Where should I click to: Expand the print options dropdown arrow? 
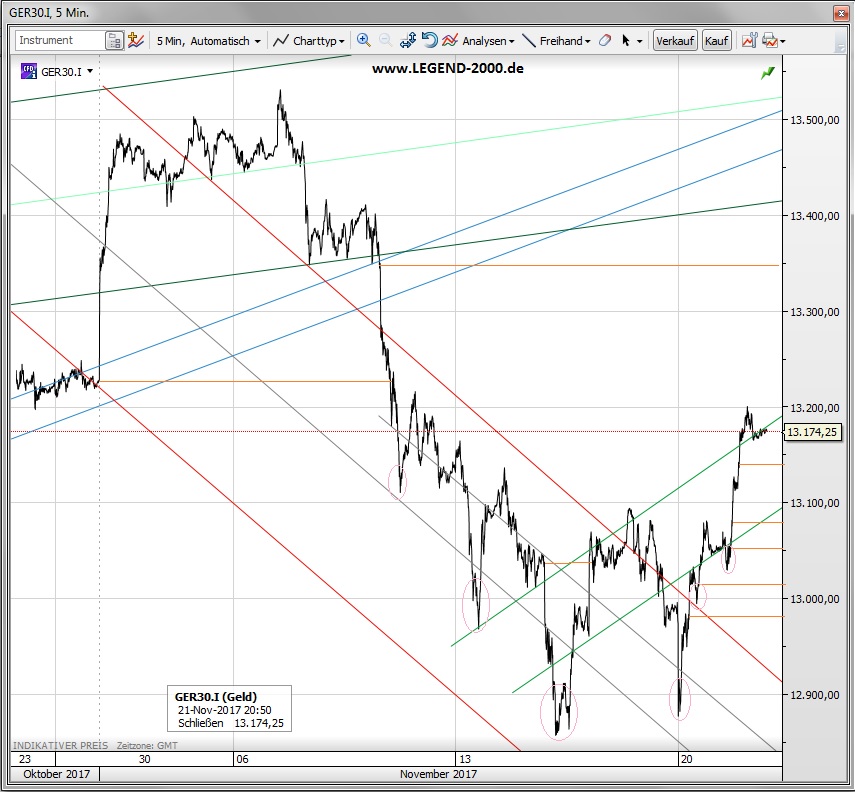[782, 41]
